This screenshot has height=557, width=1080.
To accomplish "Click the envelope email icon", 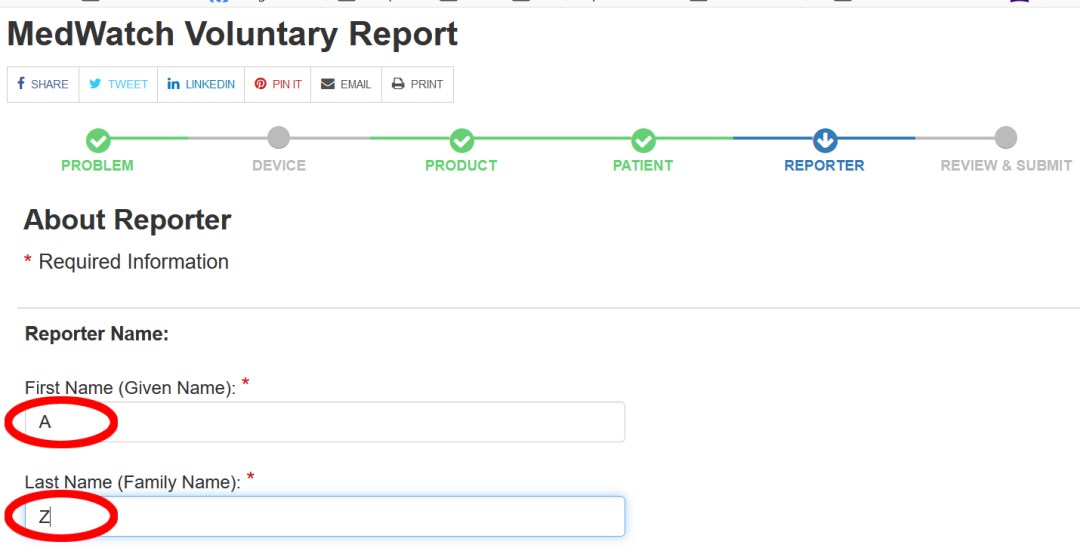I will (x=328, y=84).
